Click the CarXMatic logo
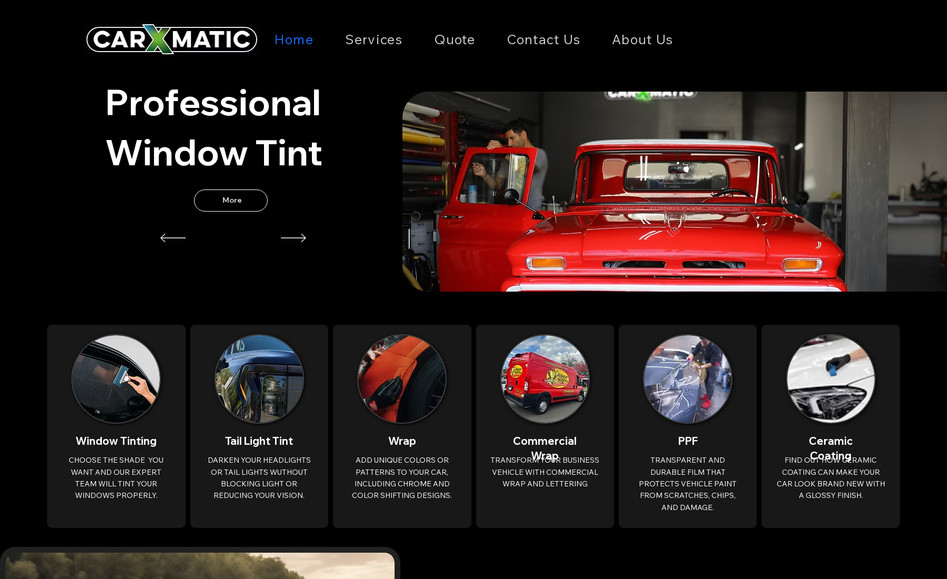The width and height of the screenshot is (947, 579). click(170, 39)
